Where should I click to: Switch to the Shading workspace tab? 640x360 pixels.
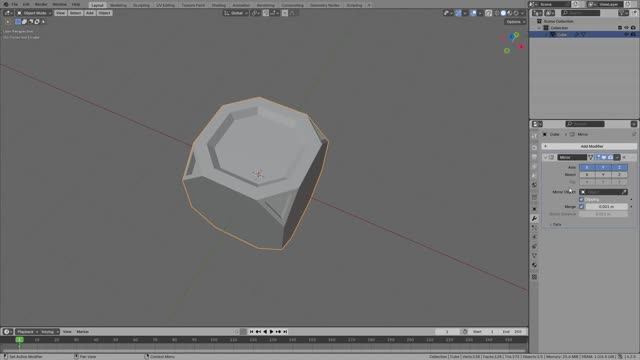pos(218,5)
